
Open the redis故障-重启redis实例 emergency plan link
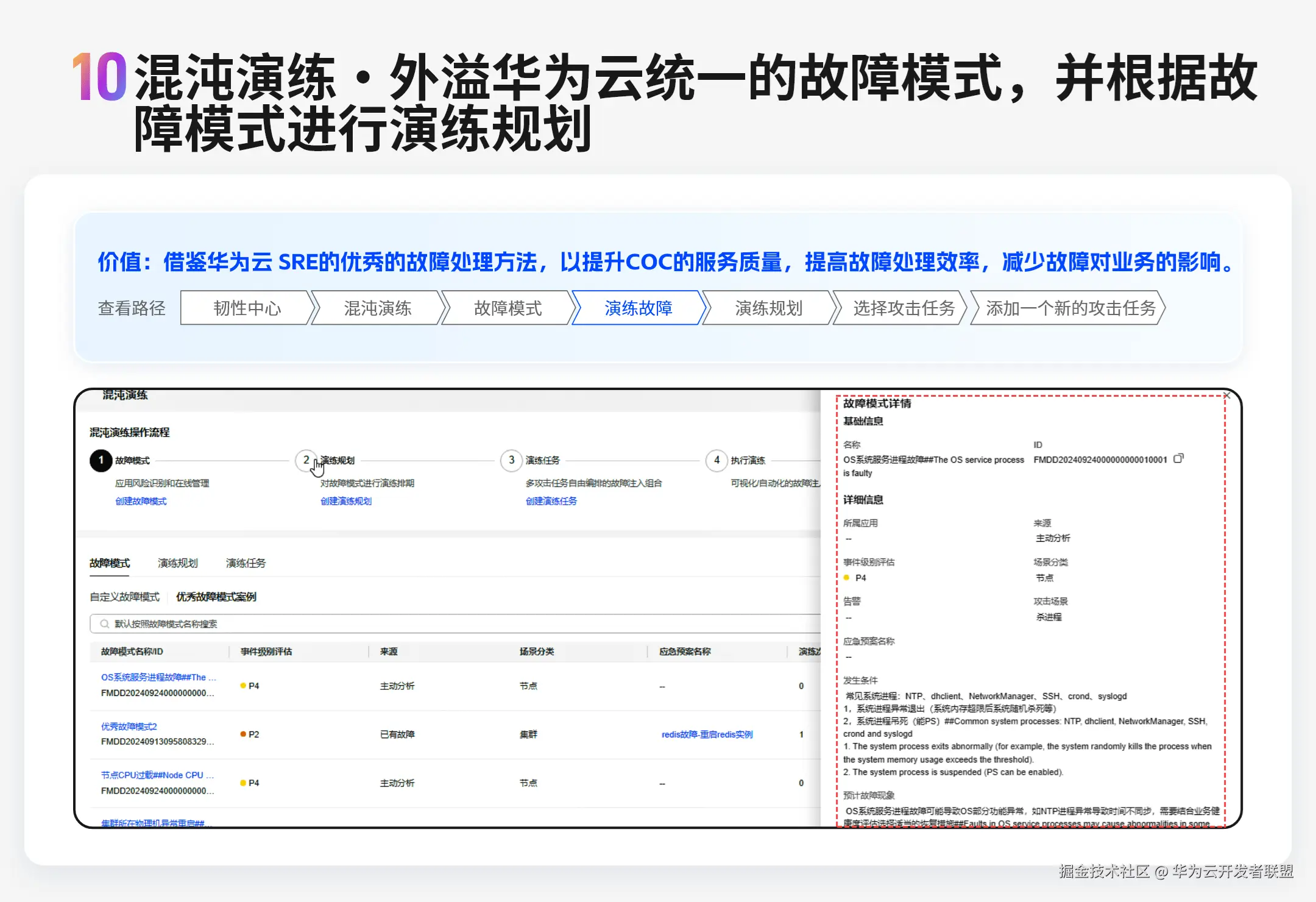[x=707, y=734]
